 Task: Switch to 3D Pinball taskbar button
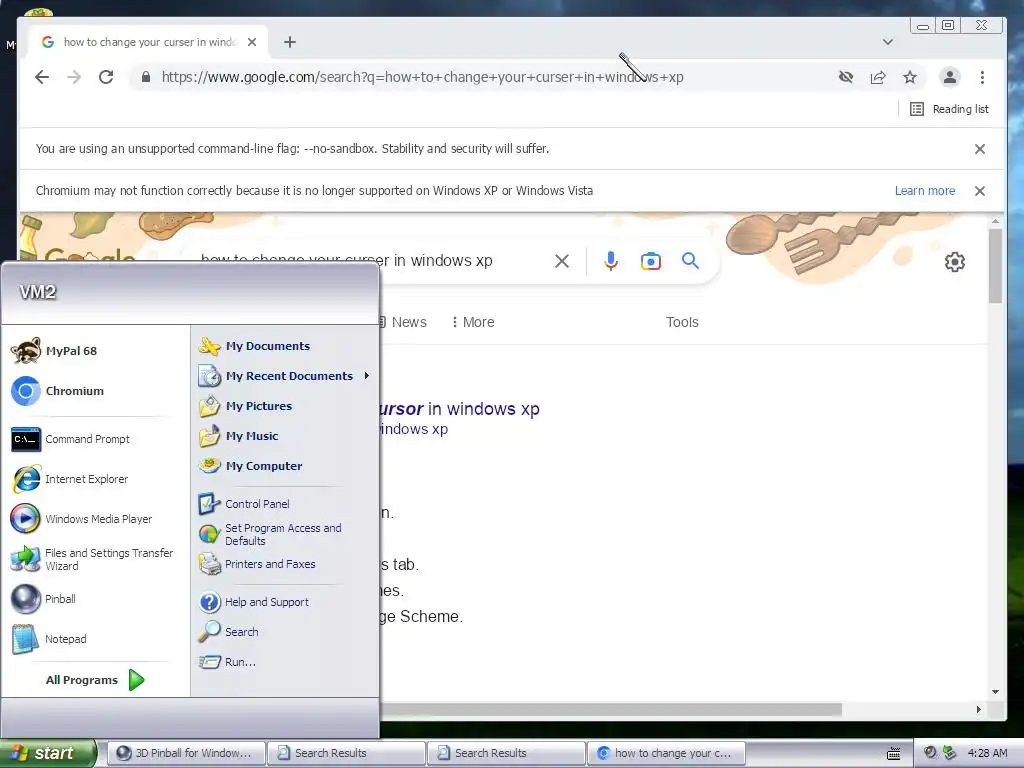click(x=186, y=753)
